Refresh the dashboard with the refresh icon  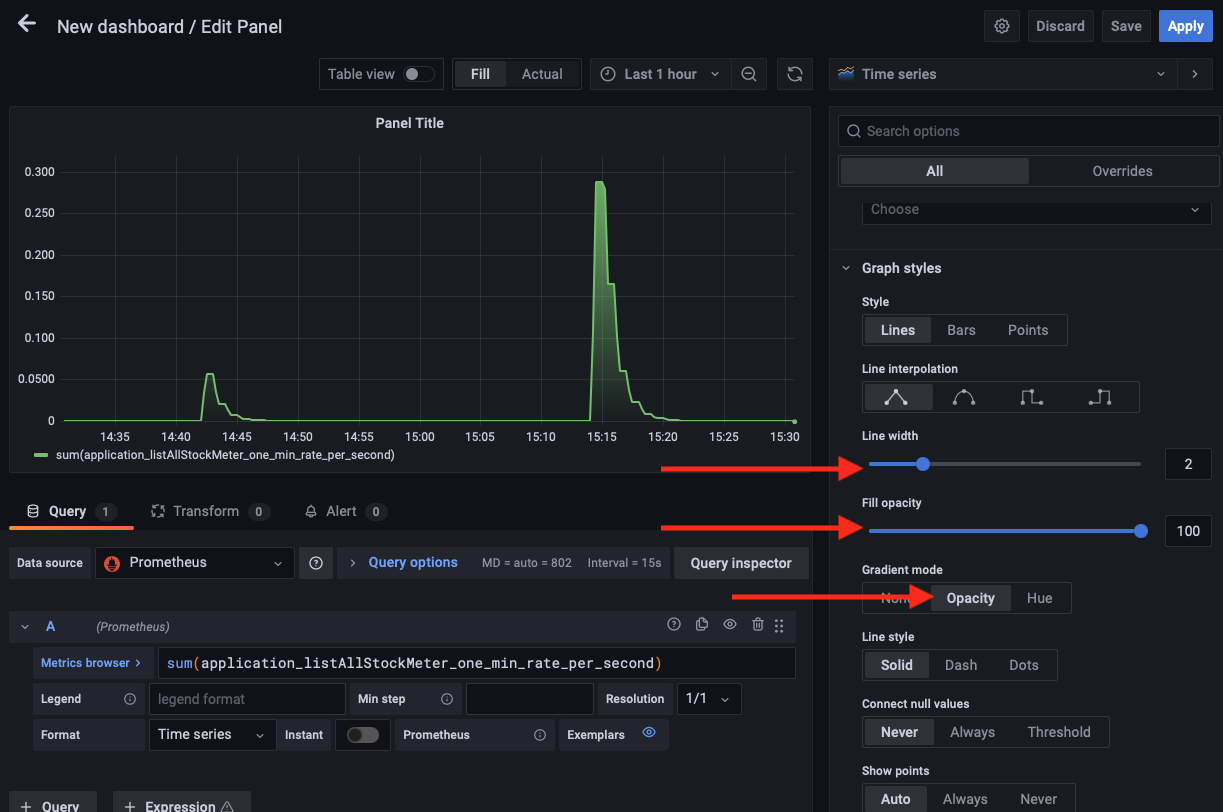click(795, 74)
